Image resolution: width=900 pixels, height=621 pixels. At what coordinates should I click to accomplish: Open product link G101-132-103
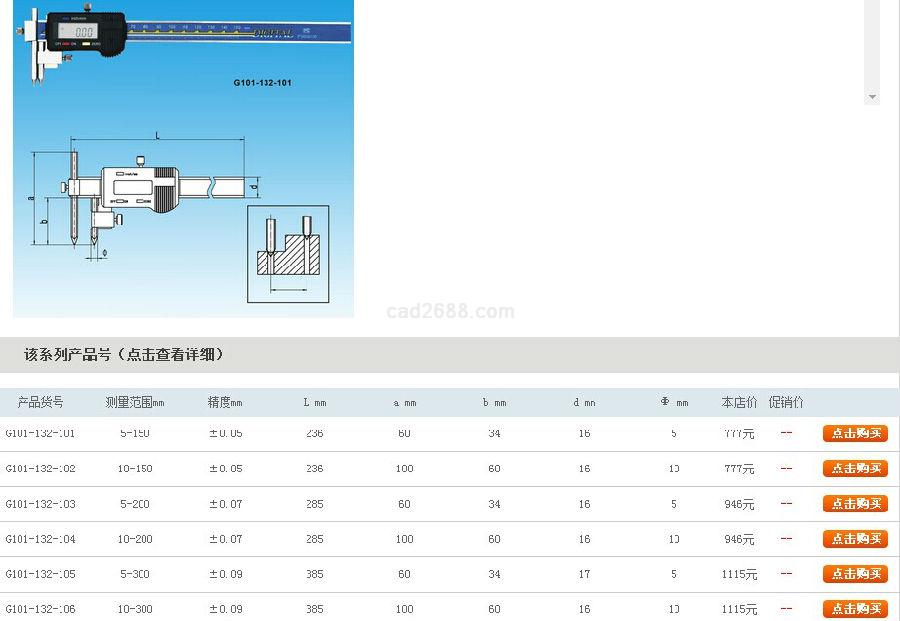[x=40, y=504]
